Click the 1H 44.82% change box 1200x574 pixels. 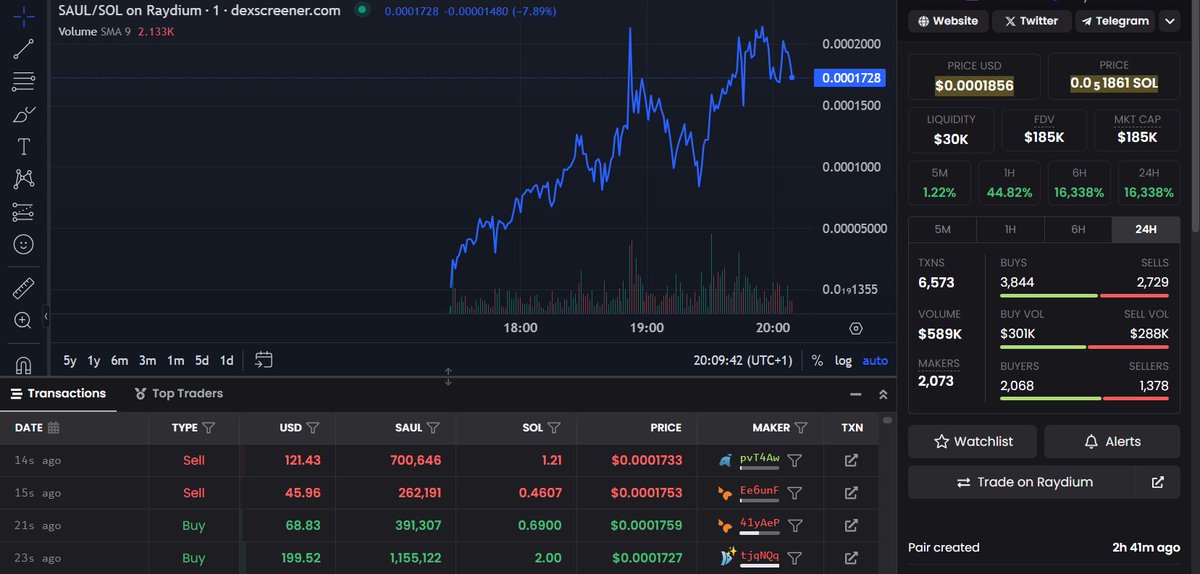click(x=1009, y=182)
